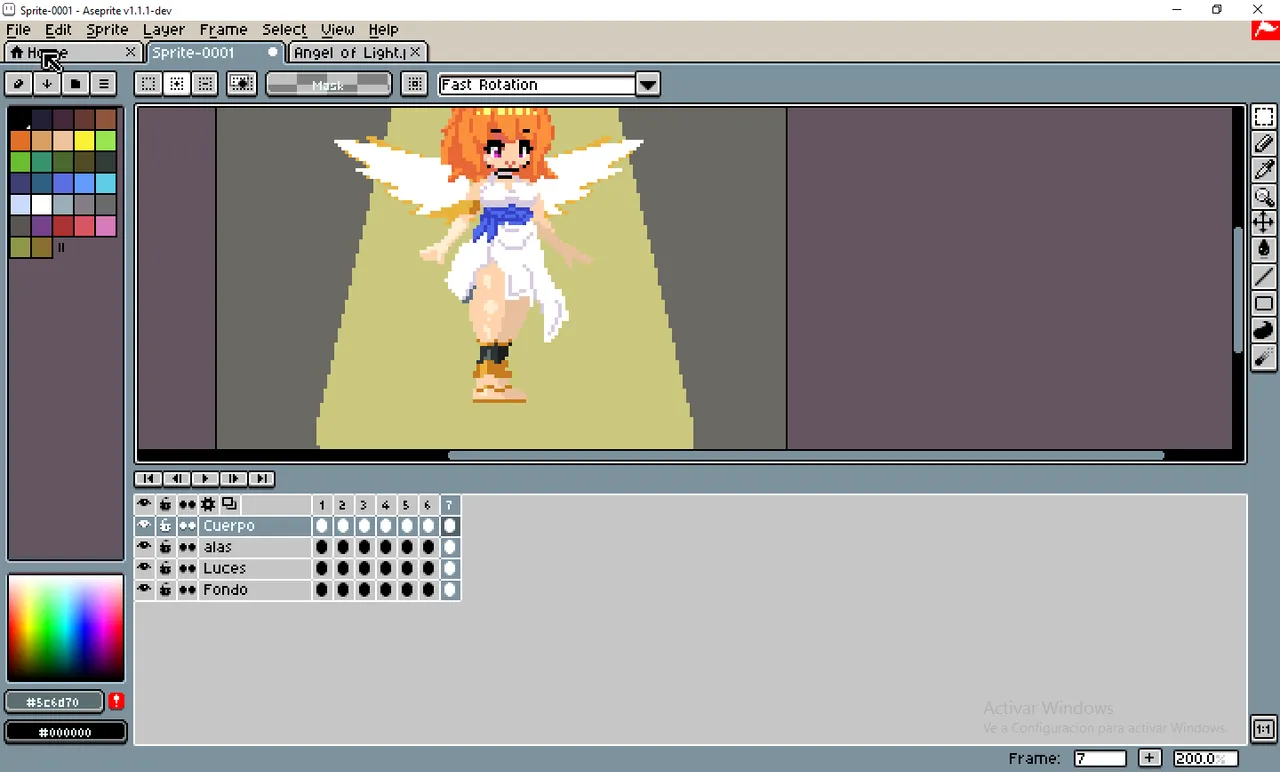
Task: Open the palette options menu icon
Action: [104, 84]
